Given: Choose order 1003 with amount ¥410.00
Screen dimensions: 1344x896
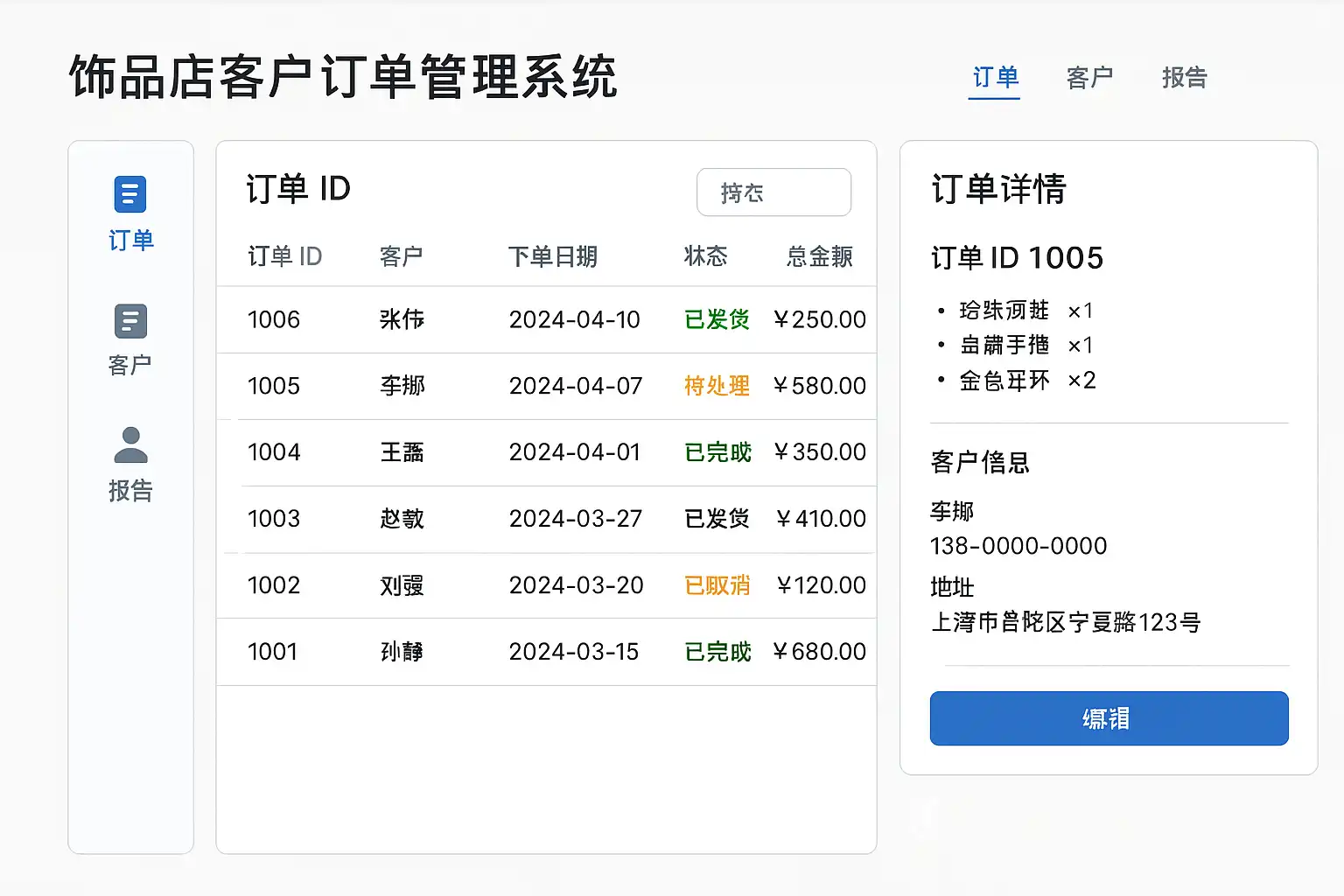Looking at the screenshot, I should (x=546, y=519).
